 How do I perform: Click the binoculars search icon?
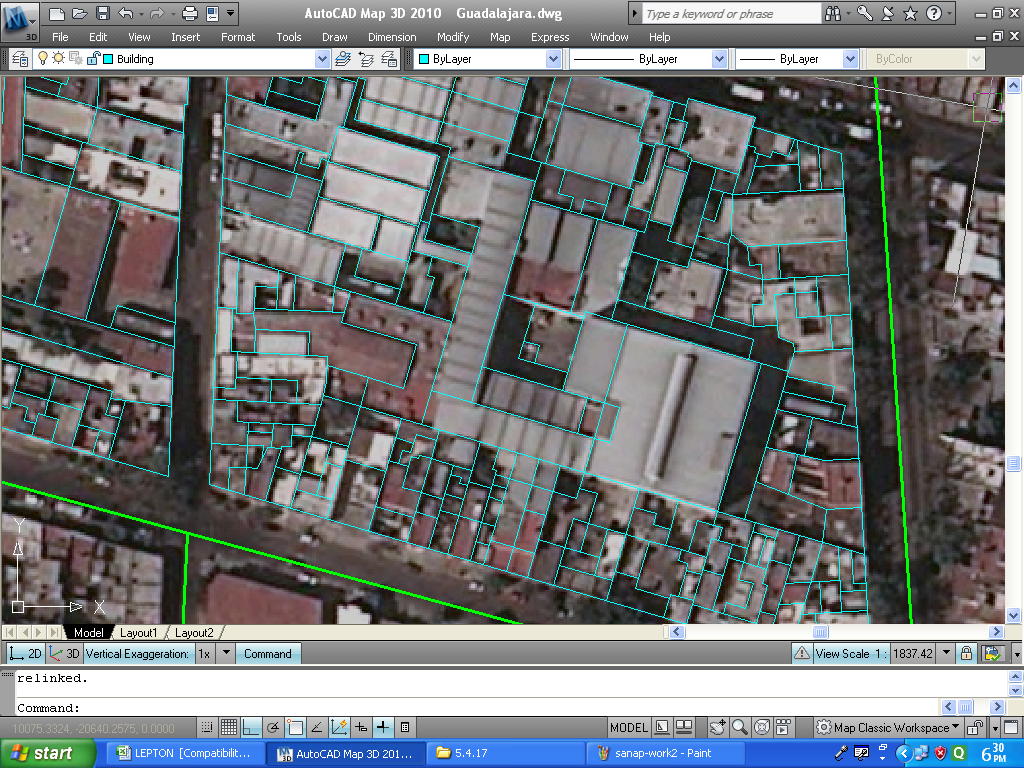click(x=833, y=13)
